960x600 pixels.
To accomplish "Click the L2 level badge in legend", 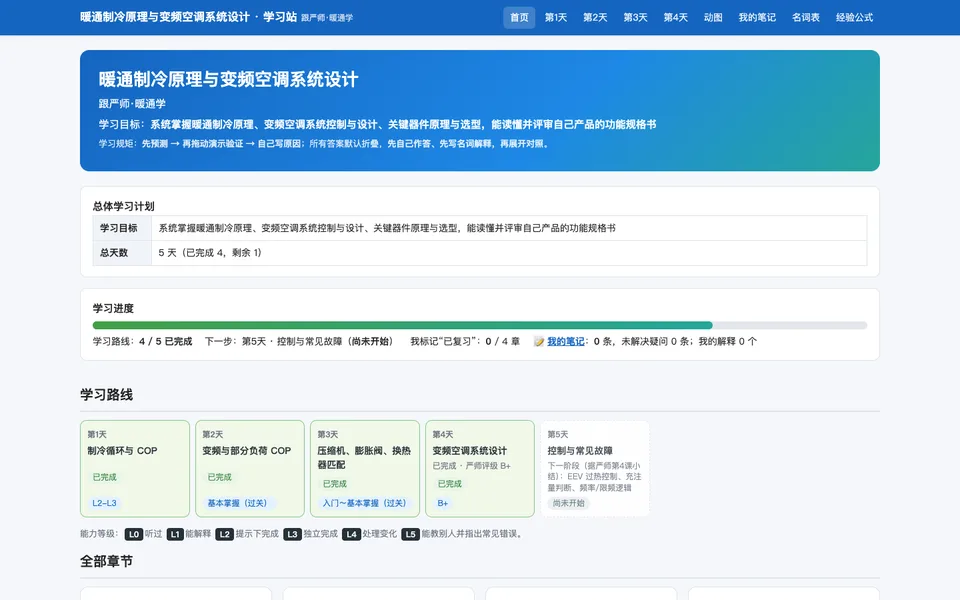I will 225,534.
